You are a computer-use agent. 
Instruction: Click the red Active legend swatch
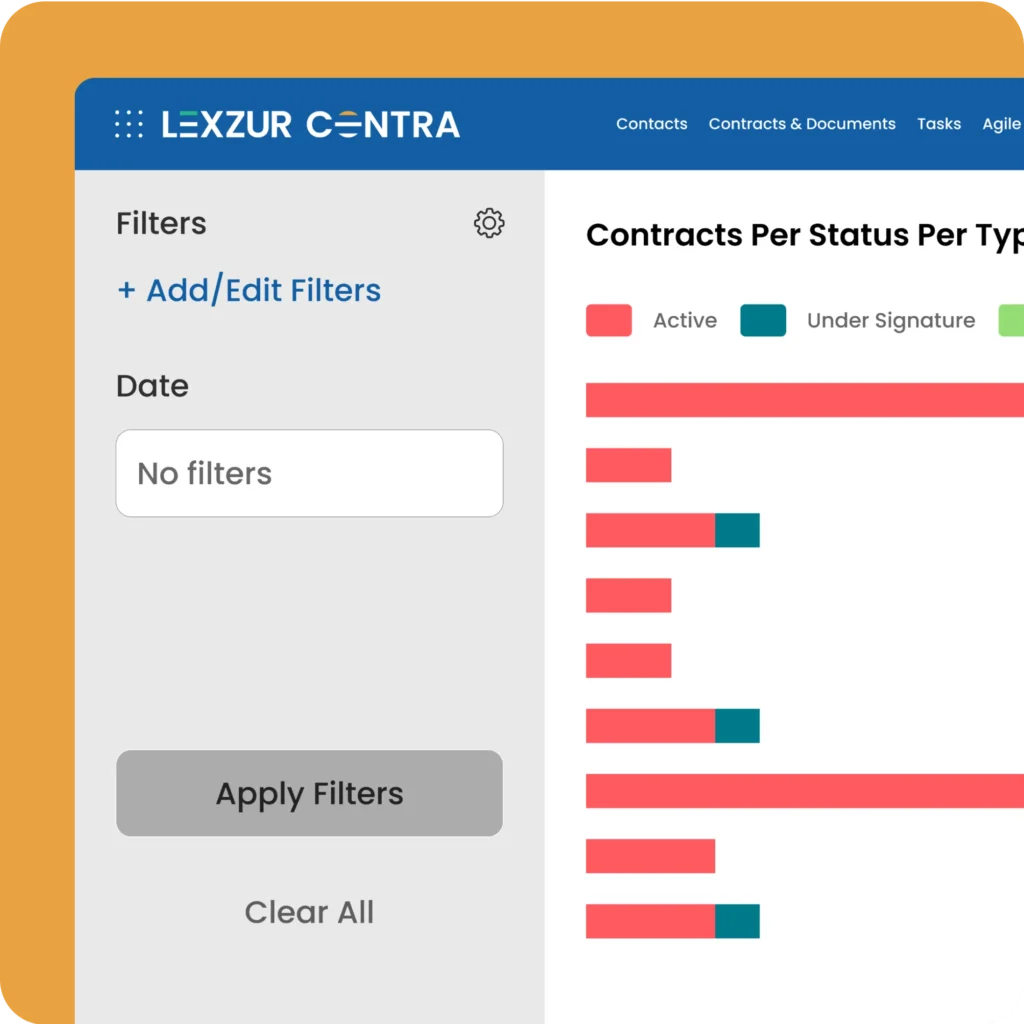pos(608,320)
